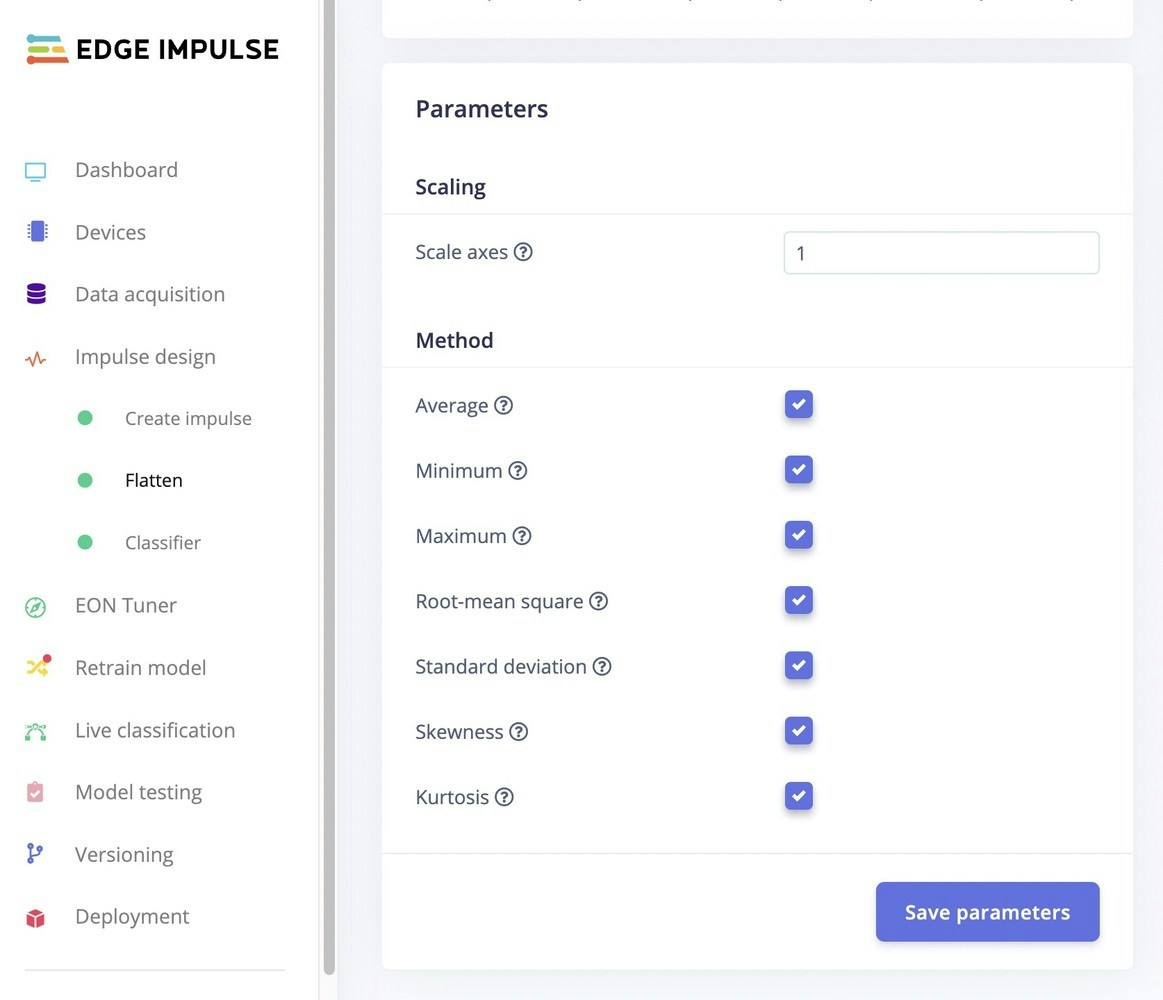Open help icon next to Scale axes
The width and height of the screenshot is (1163, 1000).
tap(523, 252)
